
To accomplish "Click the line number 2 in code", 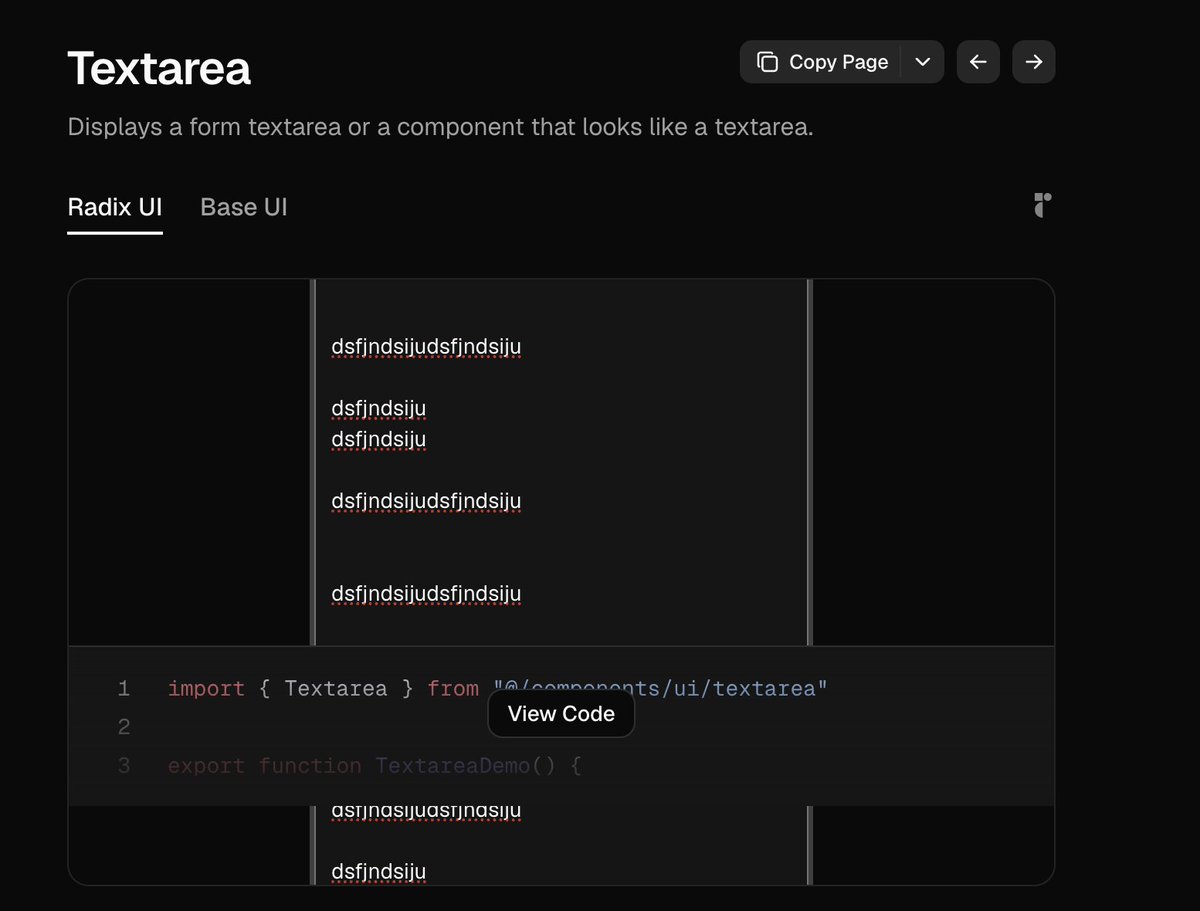I will coord(124,727).
